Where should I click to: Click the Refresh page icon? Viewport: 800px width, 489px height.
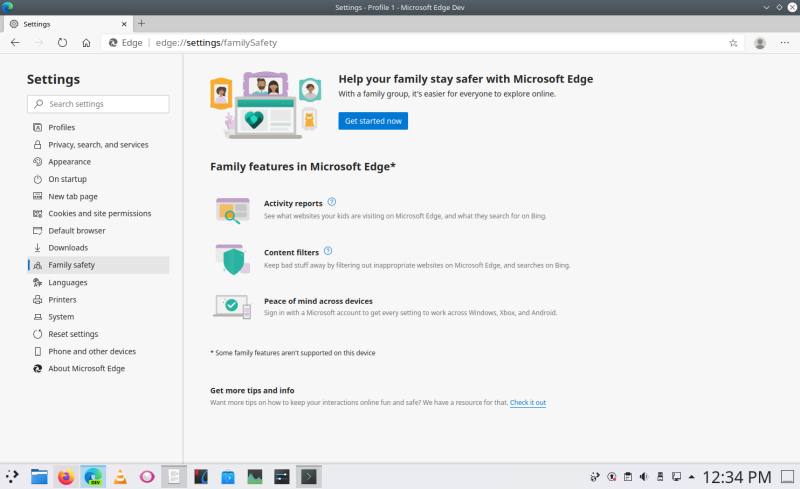point(62,43)
